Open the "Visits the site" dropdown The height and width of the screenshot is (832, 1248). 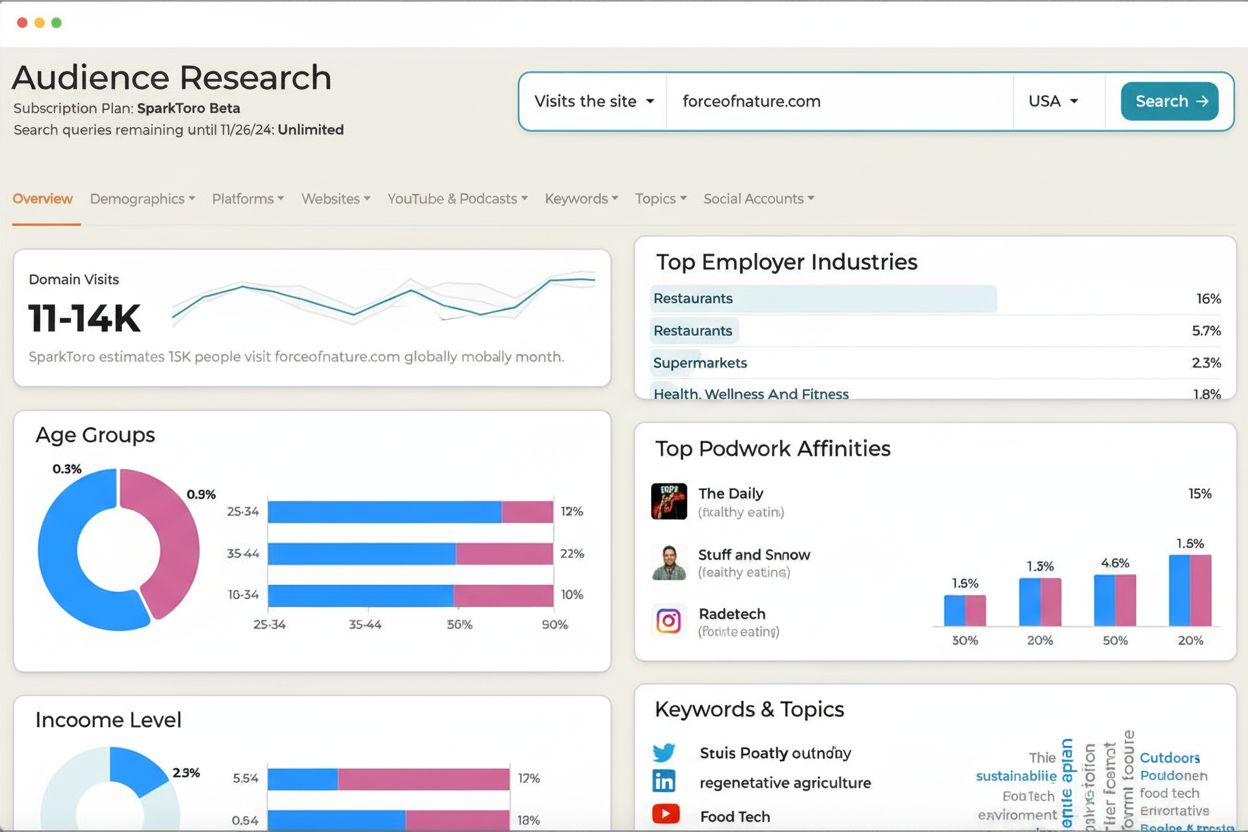[x=591, y=101]
